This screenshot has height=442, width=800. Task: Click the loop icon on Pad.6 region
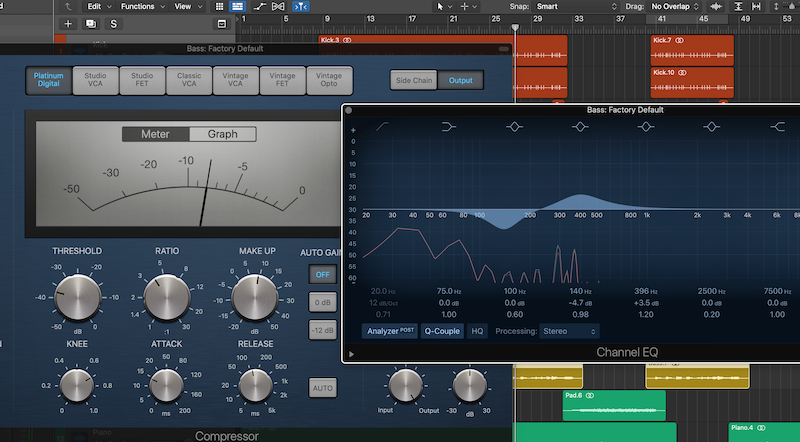590,396
